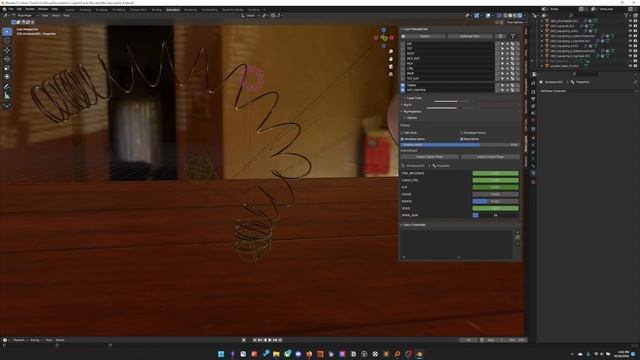The height and width of the screenshot is (360, 640).
Task: Open the Playback menu in timeline
Action: tap(19, 340)
